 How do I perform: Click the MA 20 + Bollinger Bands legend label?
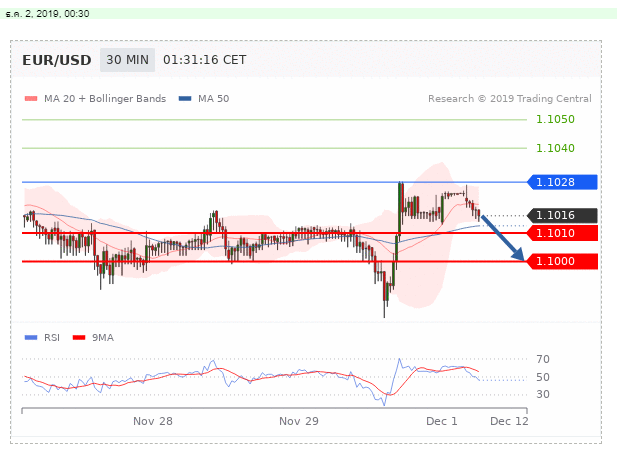click(105, 99)
